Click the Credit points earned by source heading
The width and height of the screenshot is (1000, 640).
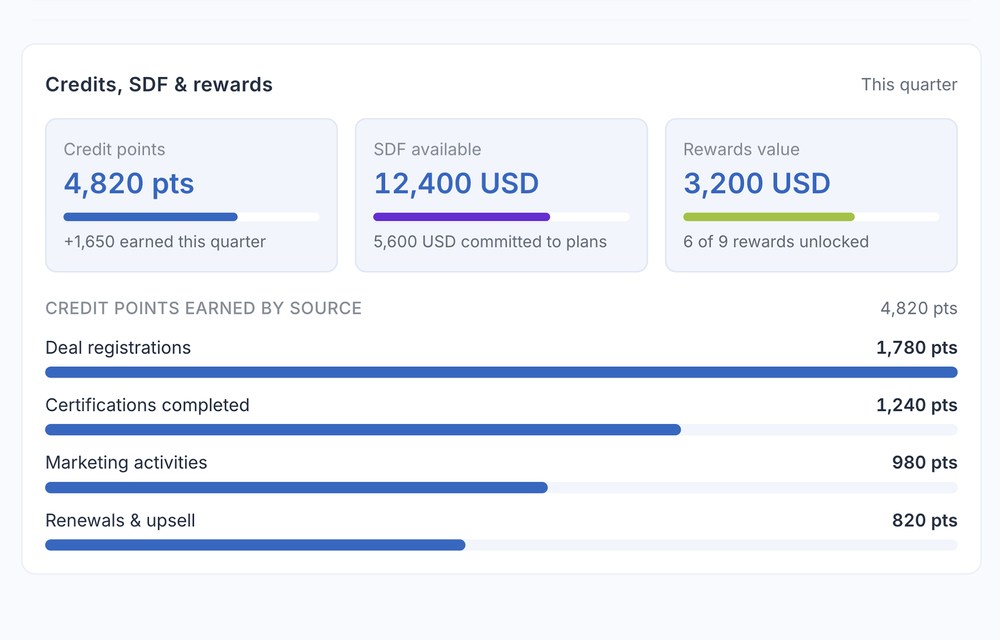[x=203, y=309]
